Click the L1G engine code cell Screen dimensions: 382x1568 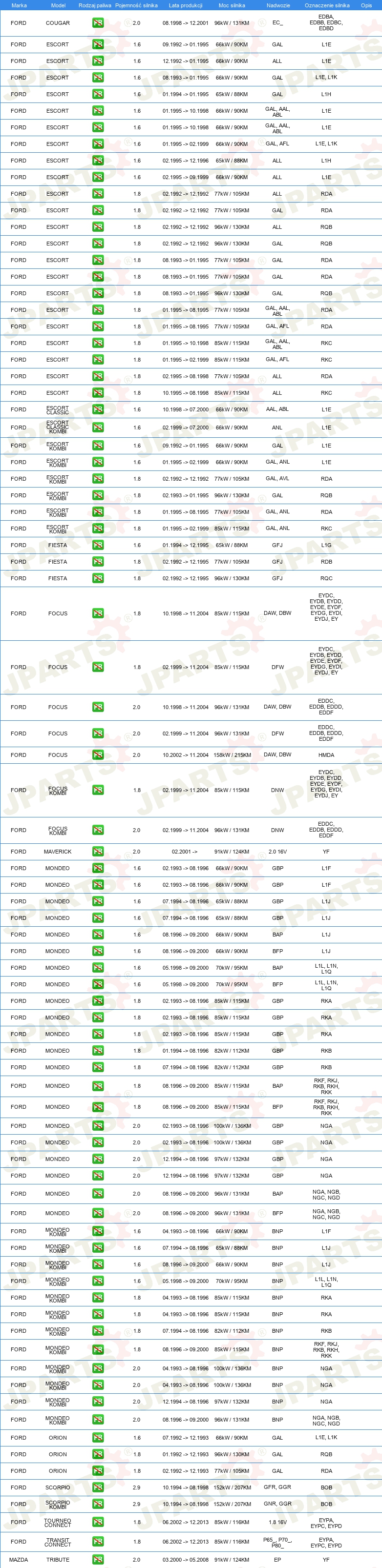pos(327,546)
